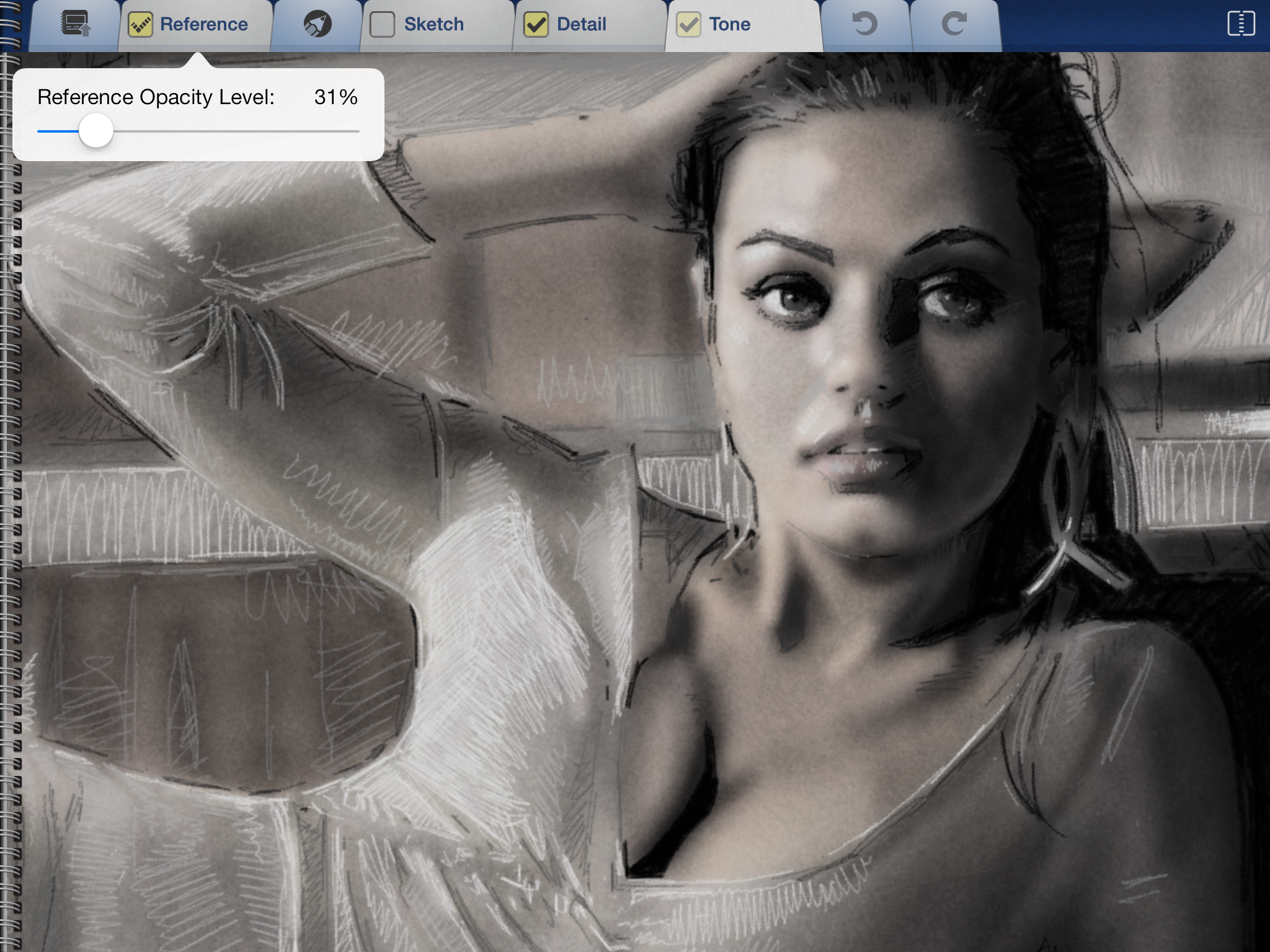Select the pencil tool icon
The height and width of the screenshot is (952, 1270).
tap(317, 25)
